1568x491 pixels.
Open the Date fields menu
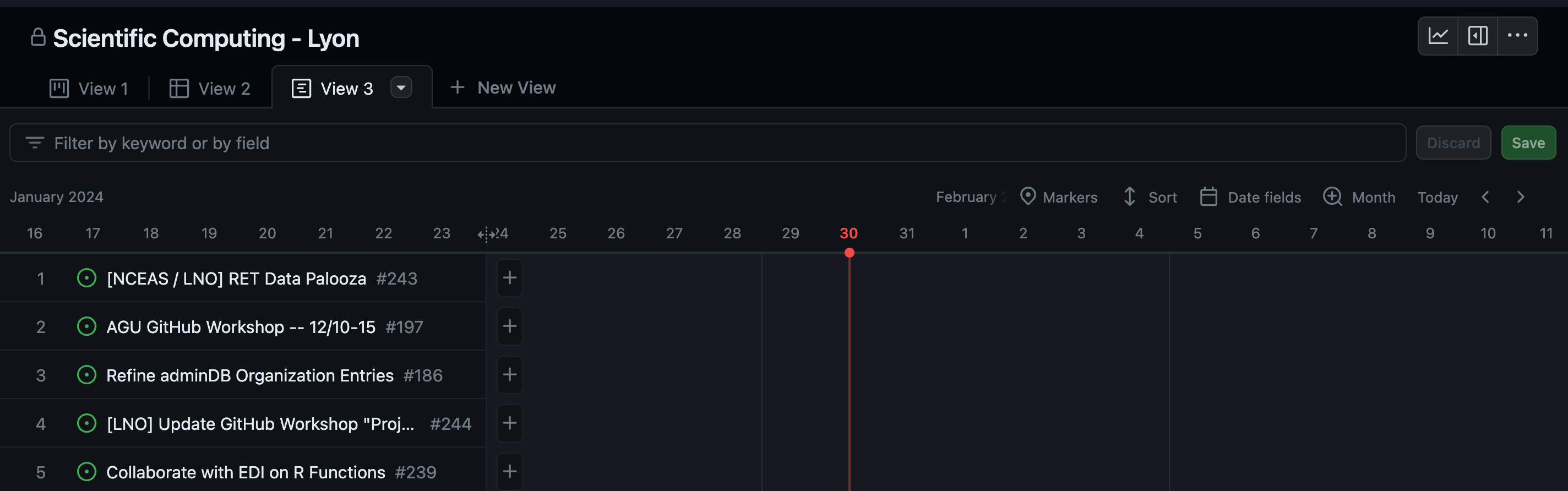click(x=1250, y=197)
